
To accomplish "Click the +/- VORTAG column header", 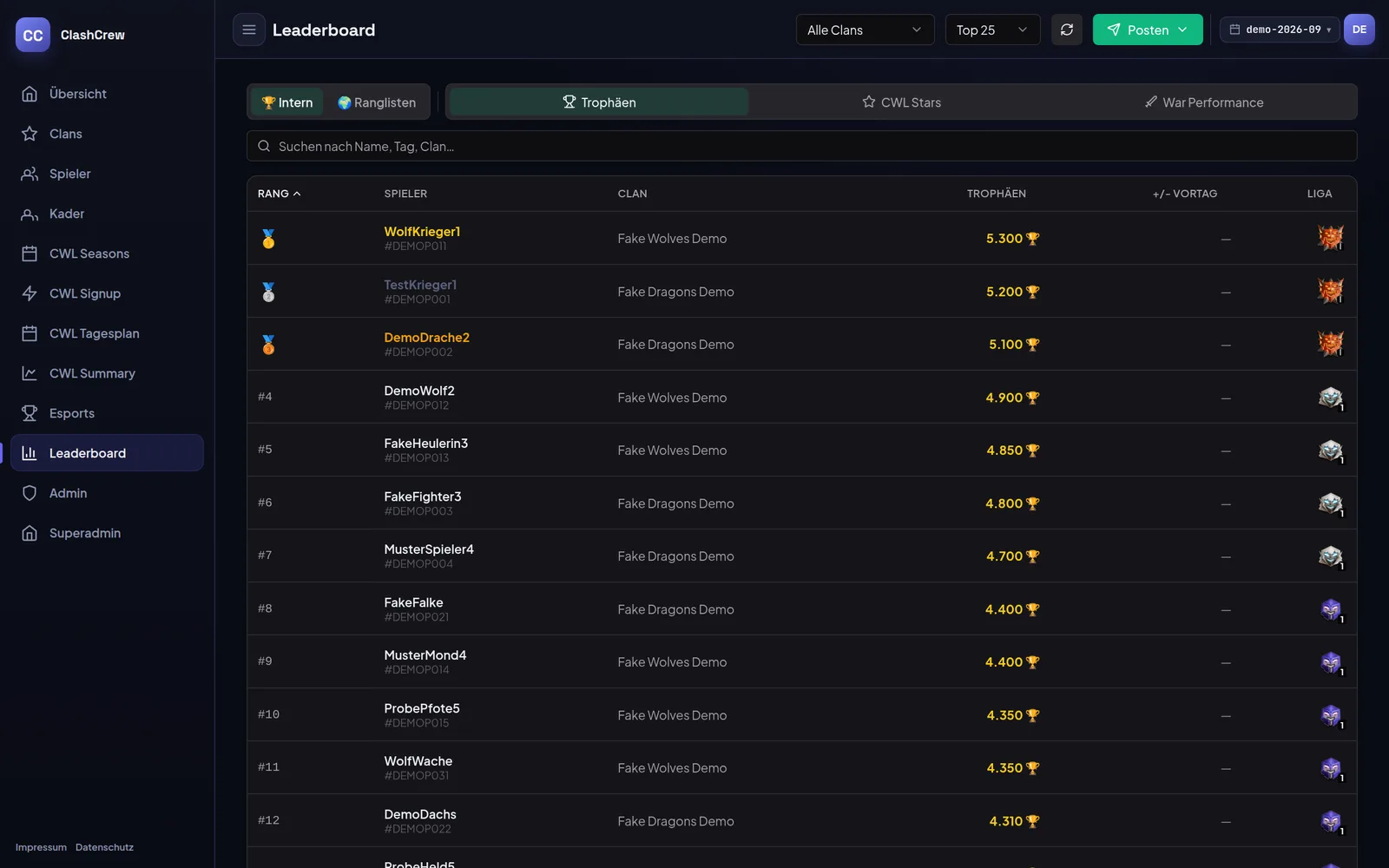I will point(1185,194).
